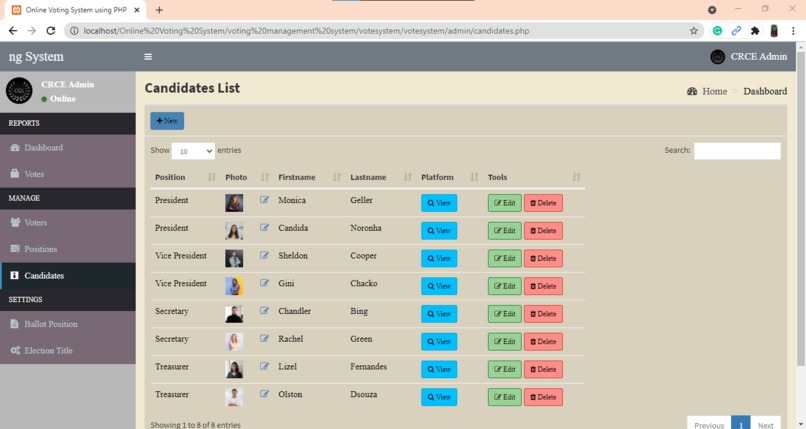Screen dimensions: 806x429
Task: View platform of Sheldon Cooper
Action: pos(439,258)
